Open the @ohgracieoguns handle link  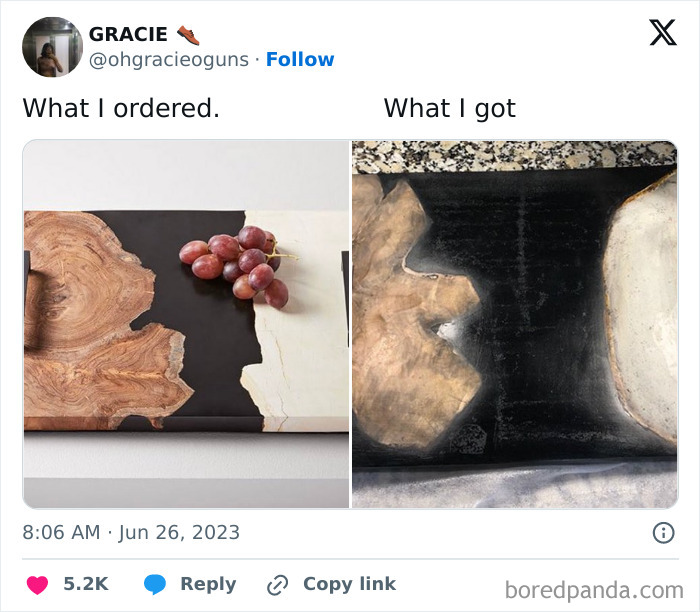pos(168,60)
